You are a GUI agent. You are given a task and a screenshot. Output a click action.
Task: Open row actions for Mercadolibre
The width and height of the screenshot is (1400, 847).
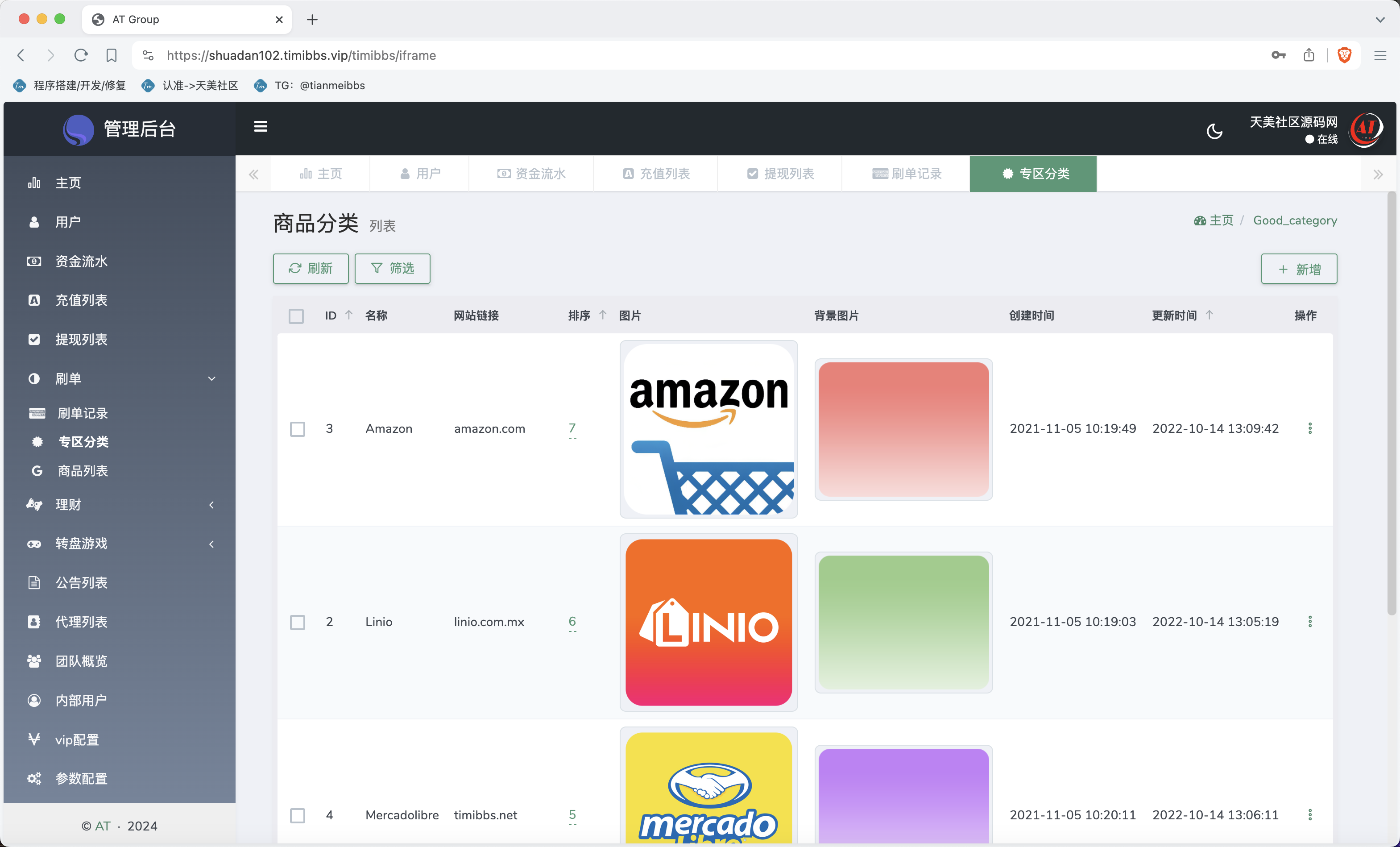[x=1310, y=814]
